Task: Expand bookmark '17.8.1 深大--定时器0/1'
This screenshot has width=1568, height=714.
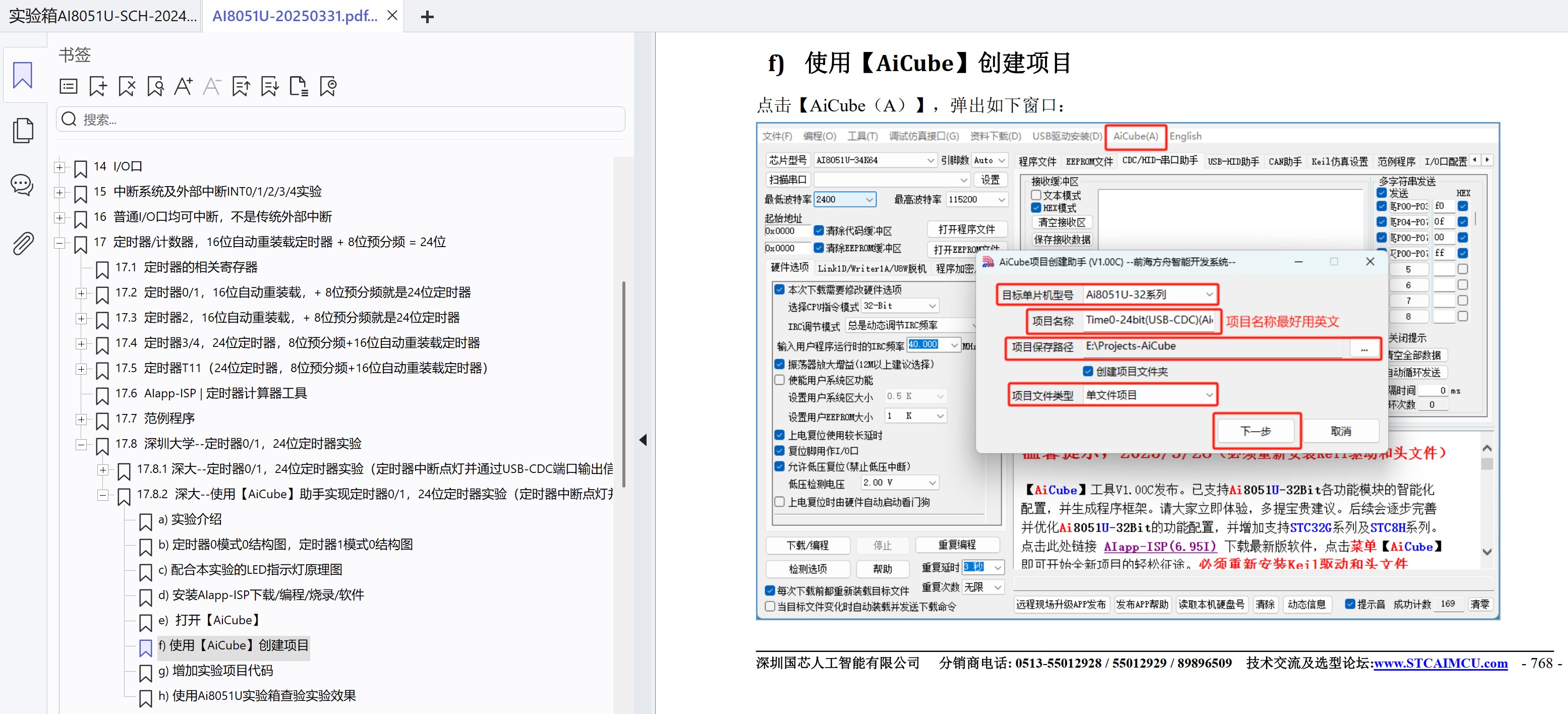Action: (103, 470)
